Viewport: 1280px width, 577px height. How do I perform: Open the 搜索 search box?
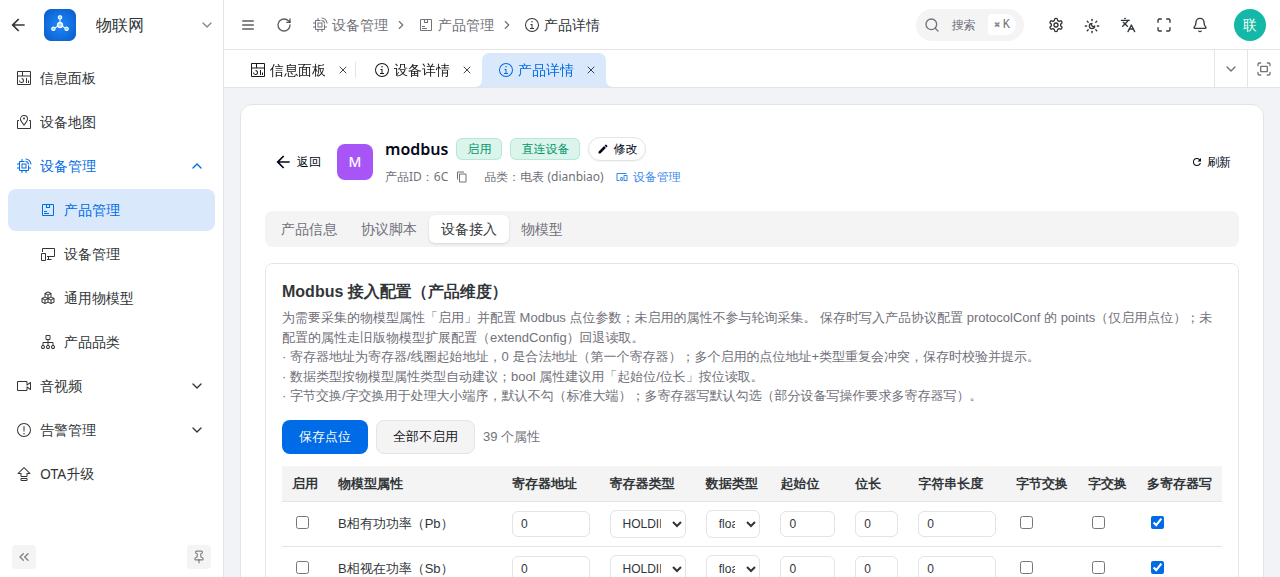click(969, 25)
